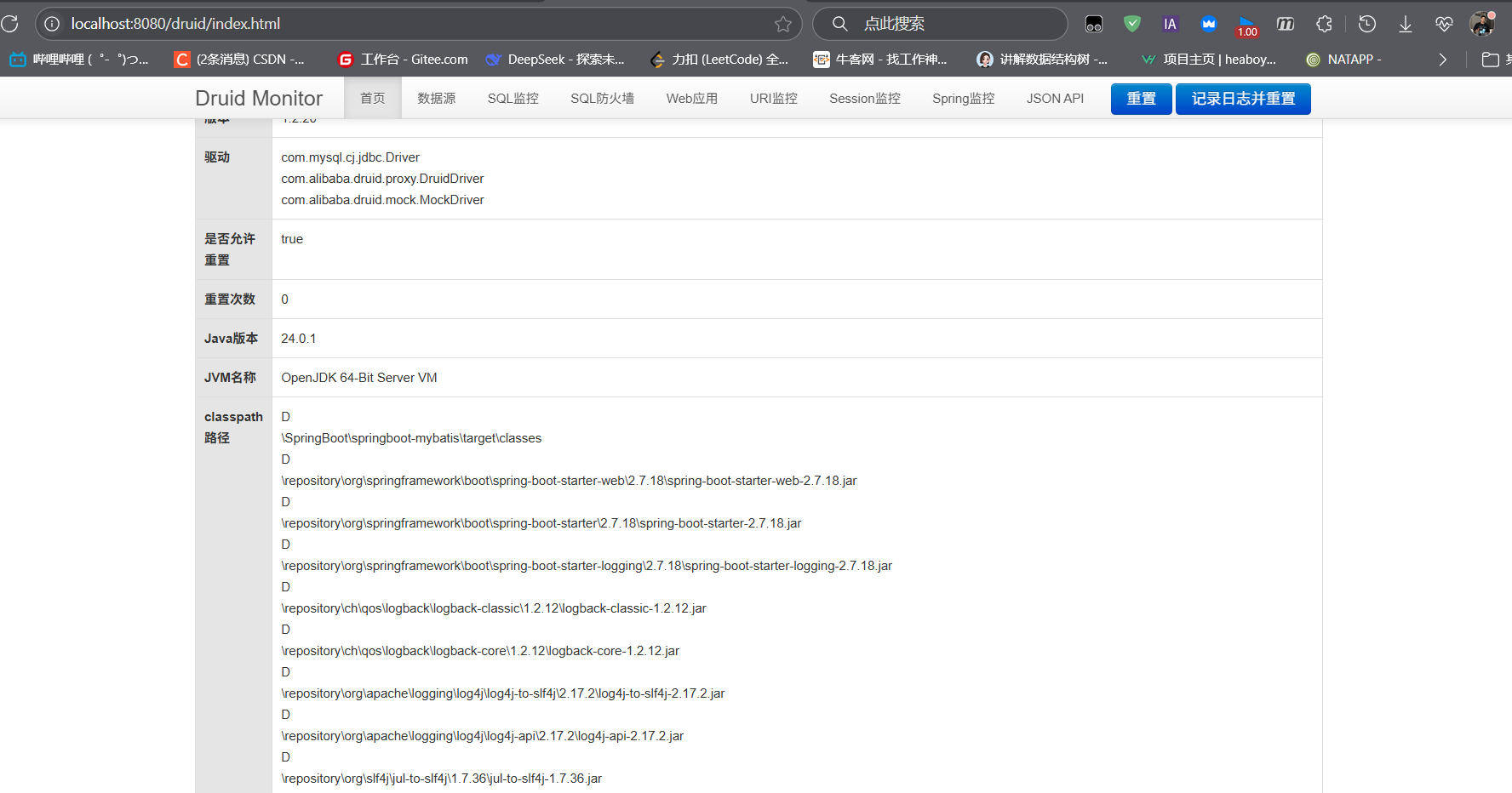Open the shield security extension icon
This screenshot has height=793, width=1512.
point(1131,24)
